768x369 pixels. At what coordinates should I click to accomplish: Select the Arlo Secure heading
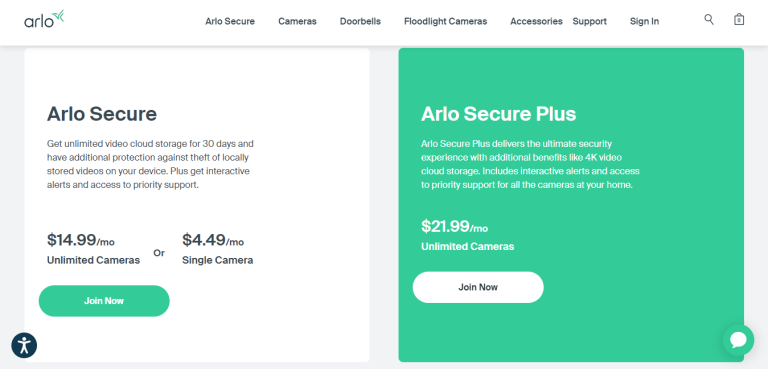[x=102, y=114]
